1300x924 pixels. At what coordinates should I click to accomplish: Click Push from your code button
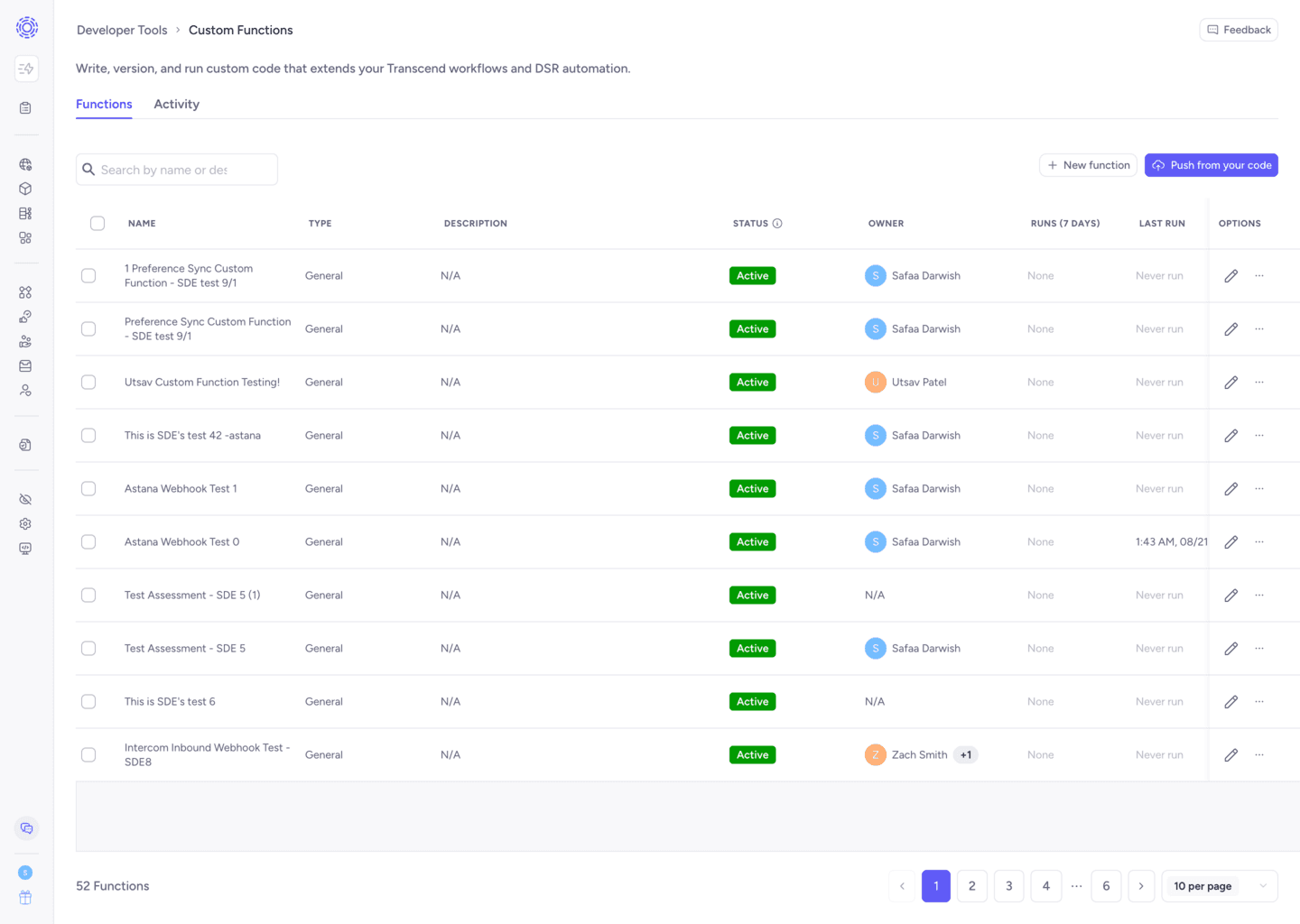(1212, 165)
